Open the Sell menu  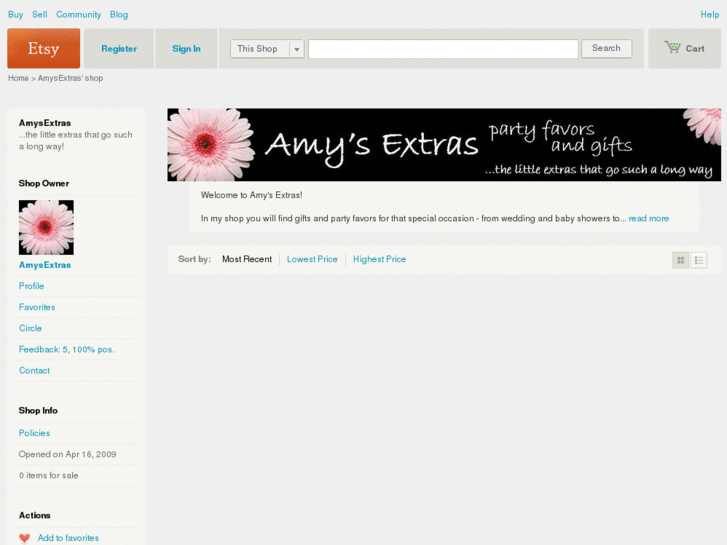(x=40, y=14)
